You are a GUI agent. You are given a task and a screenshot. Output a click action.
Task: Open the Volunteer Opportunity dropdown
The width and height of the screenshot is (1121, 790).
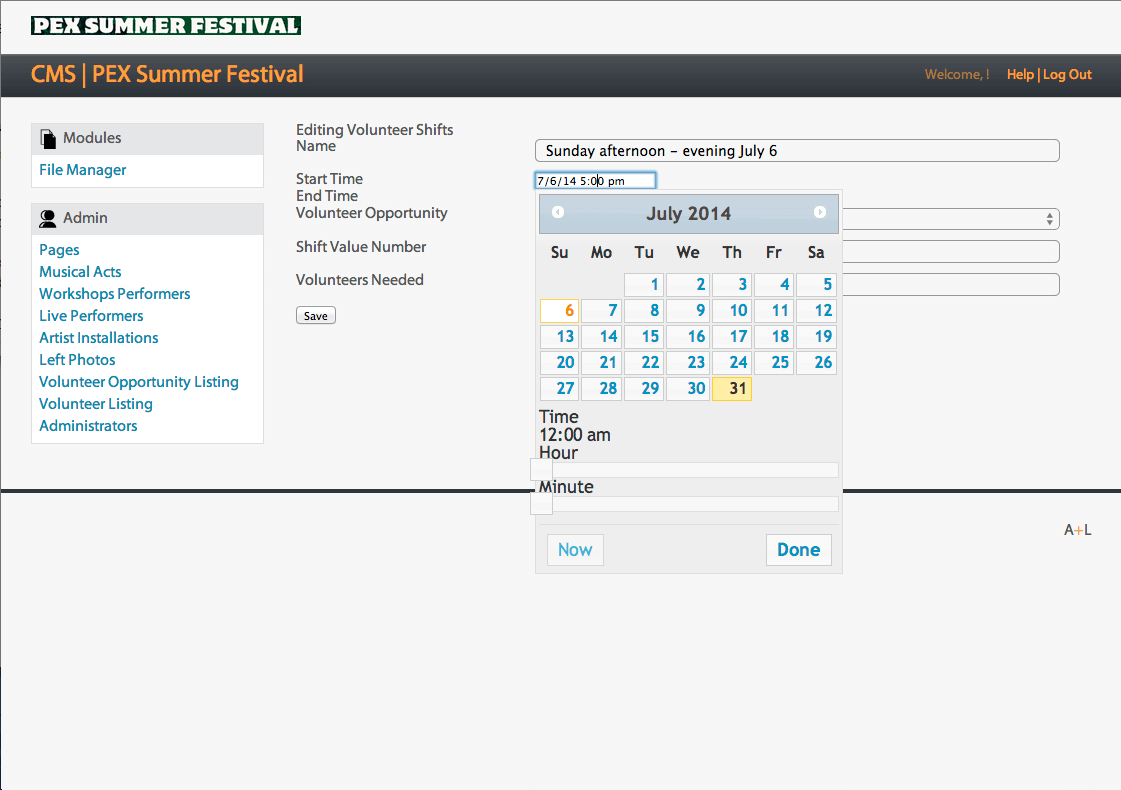pyautogui.click(x=950, y=219)
